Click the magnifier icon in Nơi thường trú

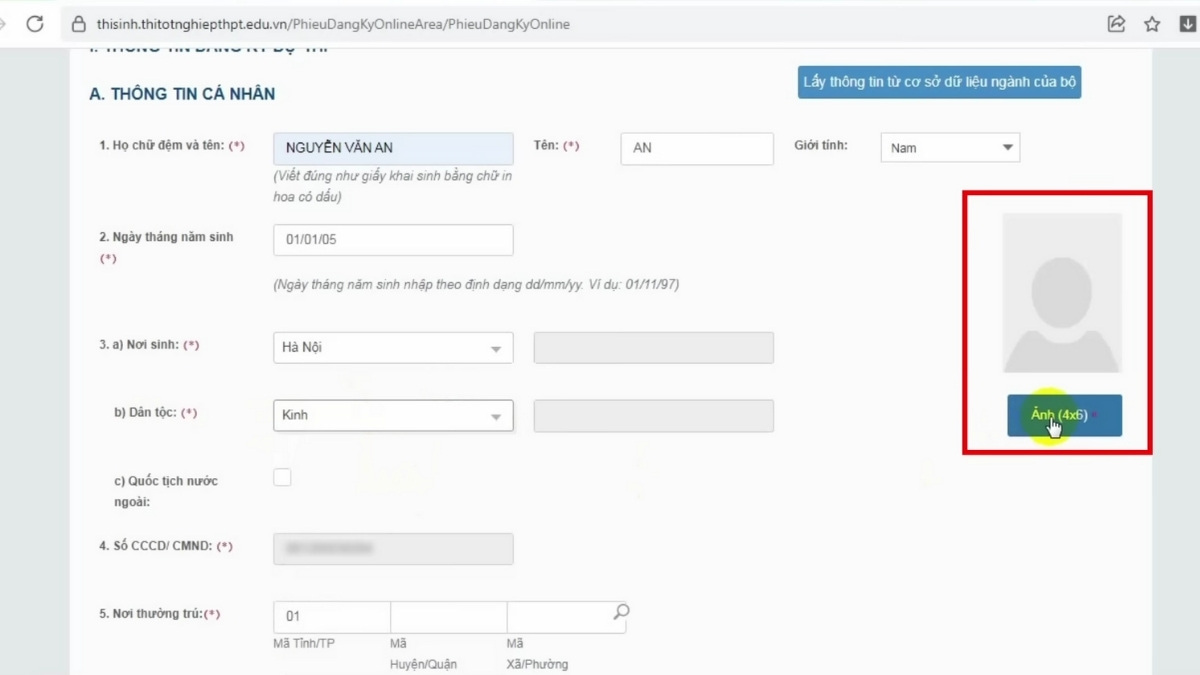(x=621, y=611)
